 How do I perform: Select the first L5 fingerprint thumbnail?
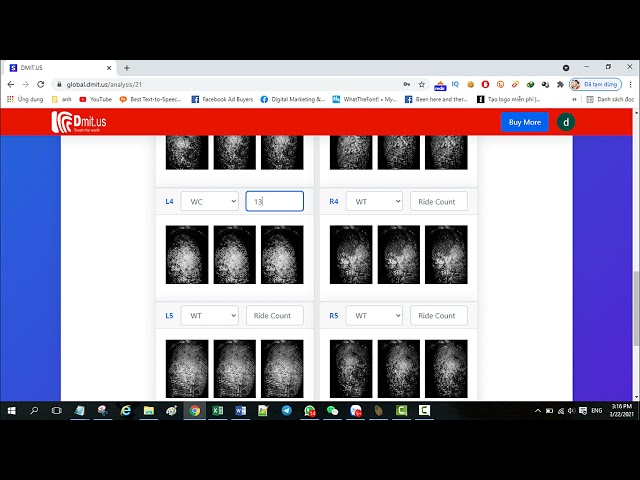pyautogui.click(x=187, y=369)
